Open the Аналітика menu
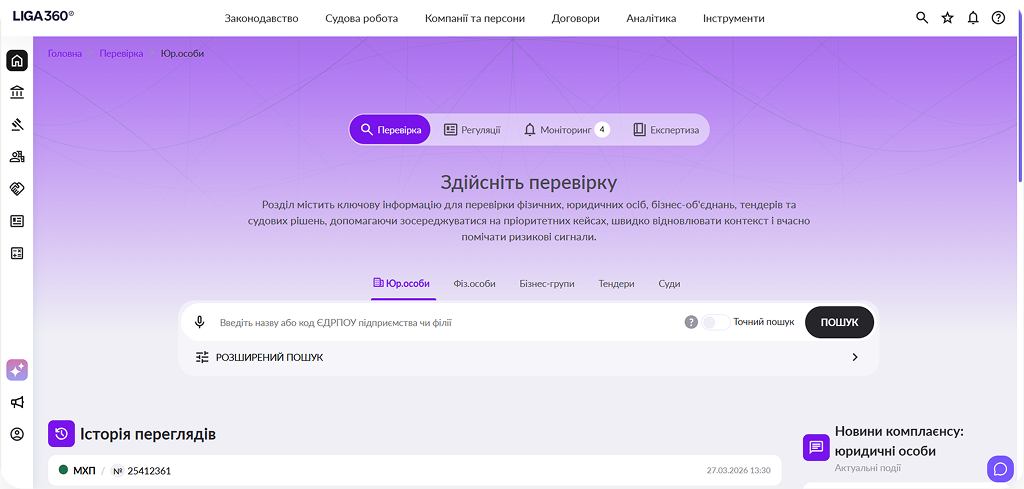Viewport: 1024px width, 489px height. click(651, 18)
